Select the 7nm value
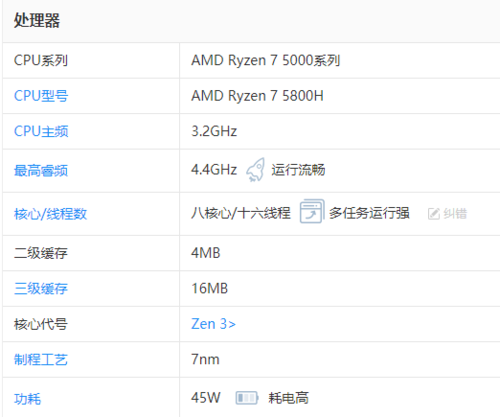500x417 pixels. coord(205,359)
